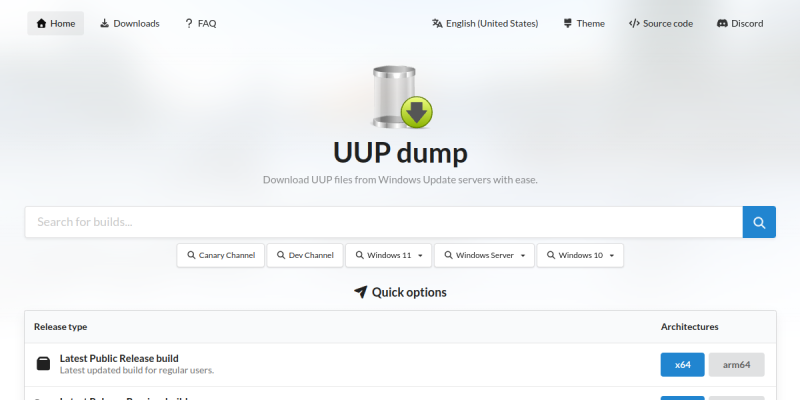Go to the Downloads page
800x400 pixels.
(x=130, y=23)
